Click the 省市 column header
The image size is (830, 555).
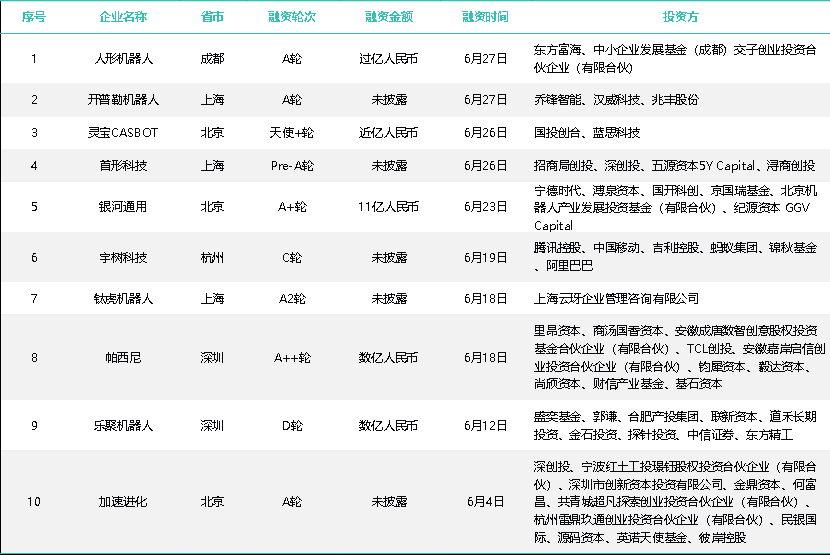click(212, 17)
